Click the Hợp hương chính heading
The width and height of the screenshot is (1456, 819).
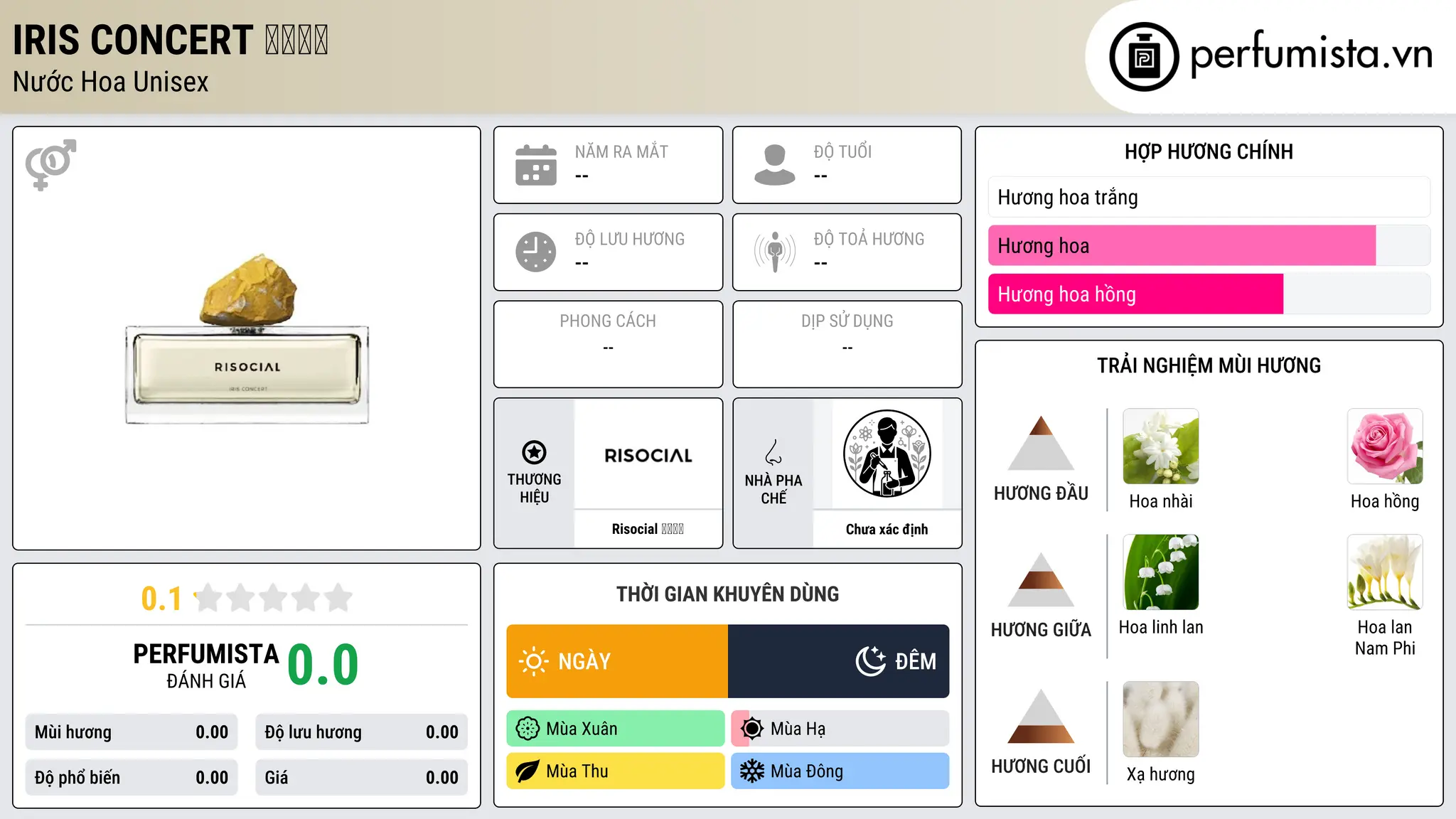click(1209, 151)
